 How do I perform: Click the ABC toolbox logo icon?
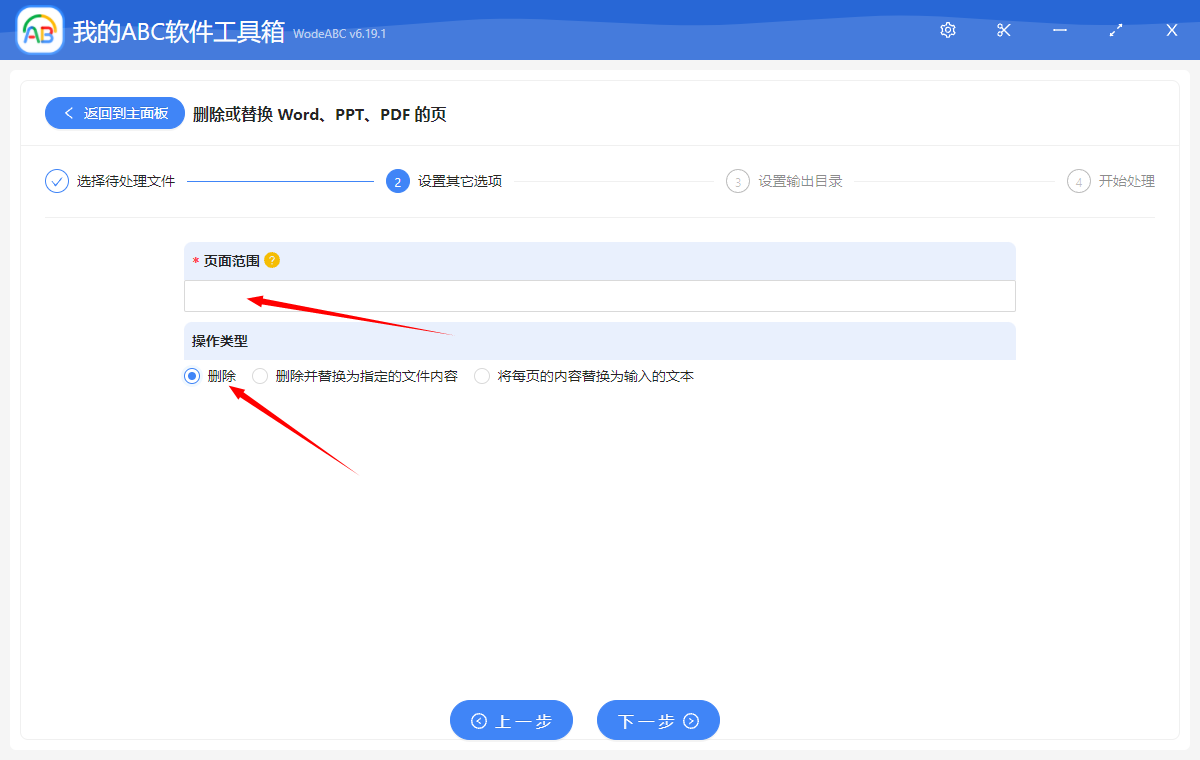pos(39,30)
